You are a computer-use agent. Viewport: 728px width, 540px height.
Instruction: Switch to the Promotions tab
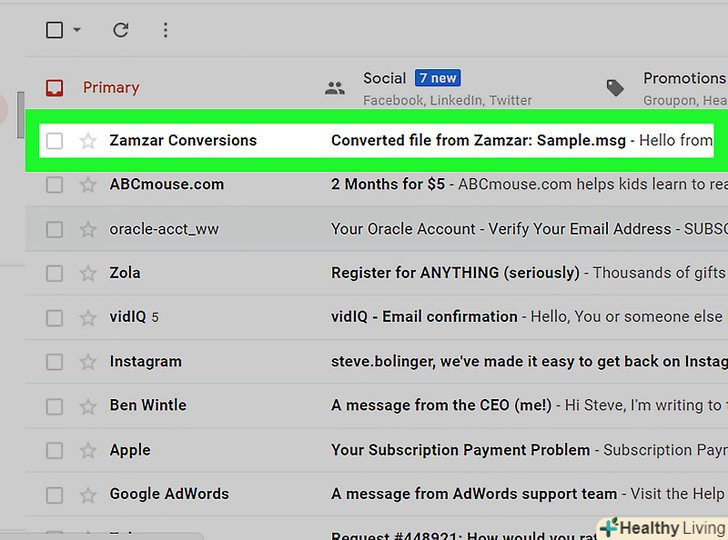[x=683, y=79]
